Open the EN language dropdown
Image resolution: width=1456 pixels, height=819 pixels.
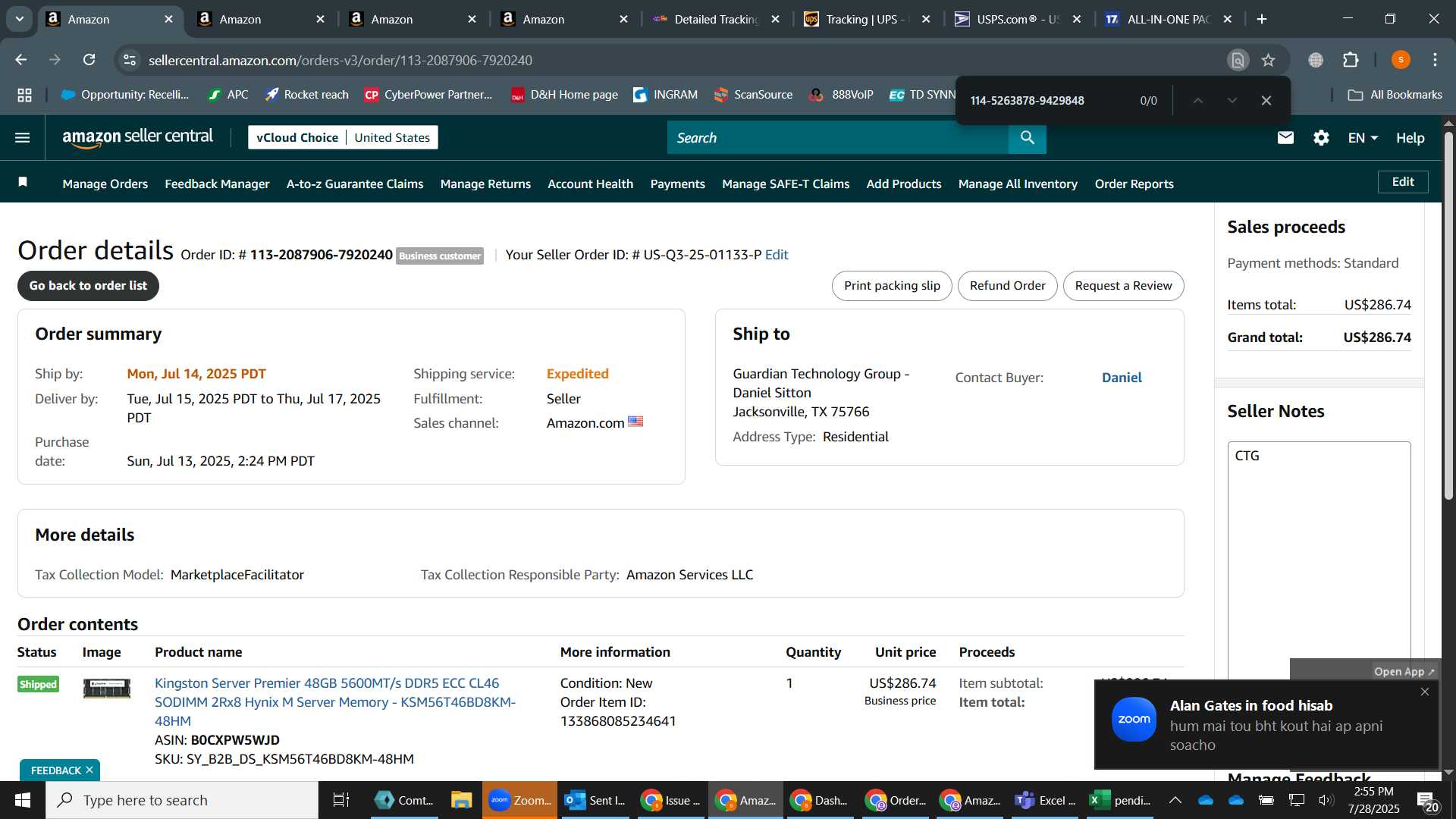(x=1363, y=137)
